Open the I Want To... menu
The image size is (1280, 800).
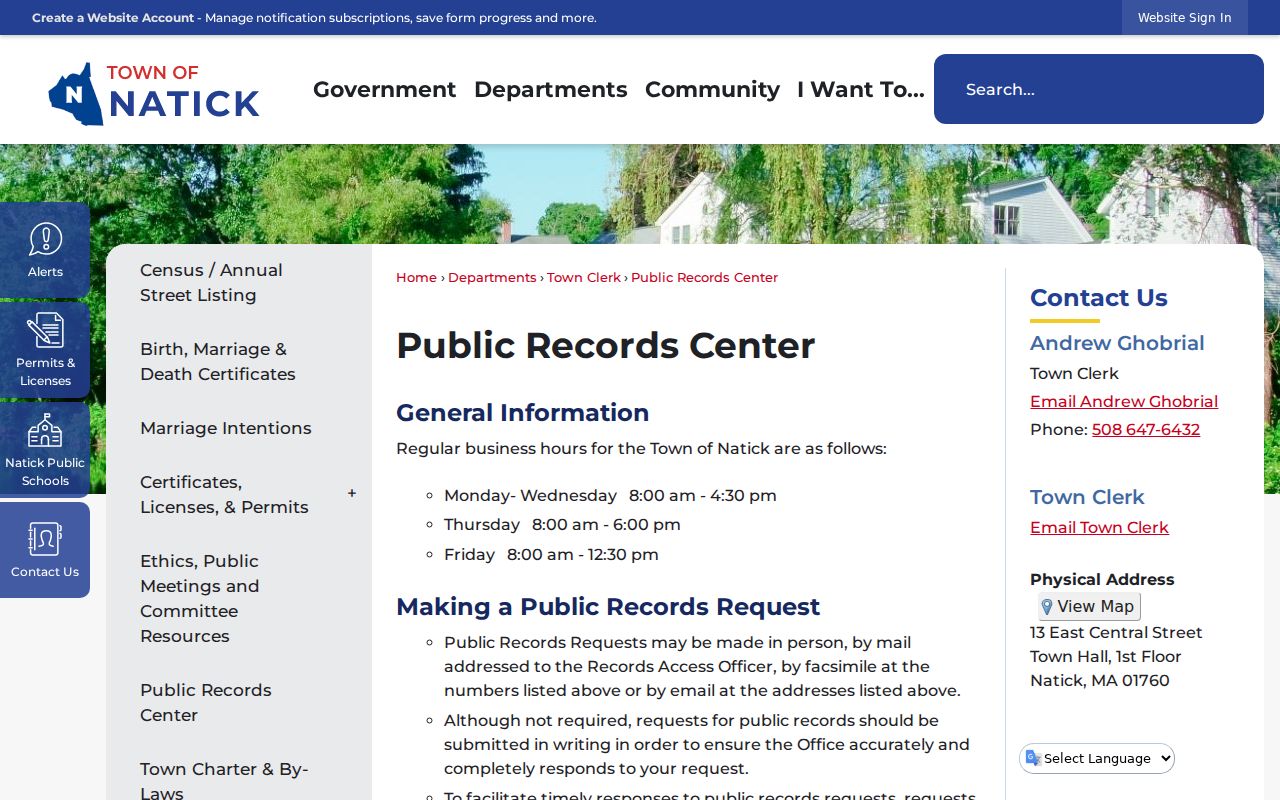(860, 89)
